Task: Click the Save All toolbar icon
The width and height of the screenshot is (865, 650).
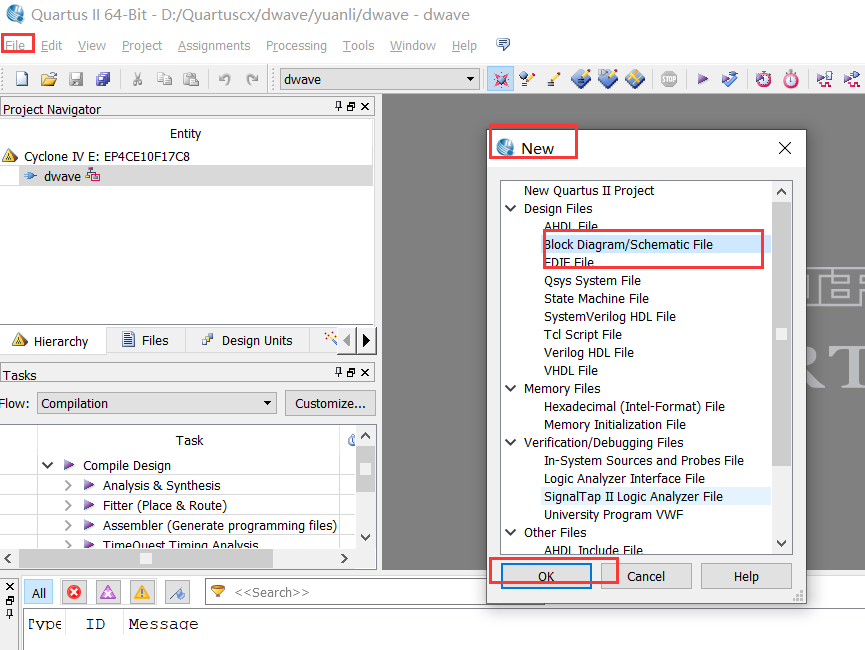Action: pyautogui.click(x=103, y=79)
